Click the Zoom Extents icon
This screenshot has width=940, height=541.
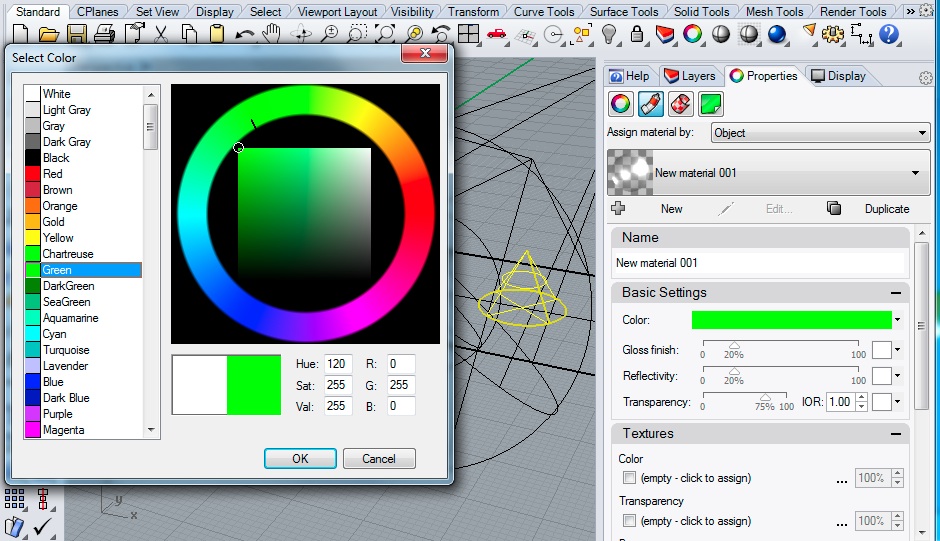coord(385,34)
